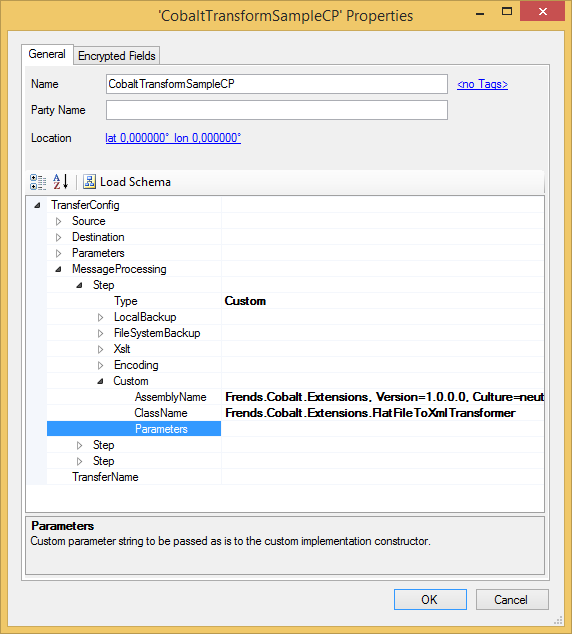The image size is (572, 634).
Task: Confirm with the OK button
Action: 430,600
